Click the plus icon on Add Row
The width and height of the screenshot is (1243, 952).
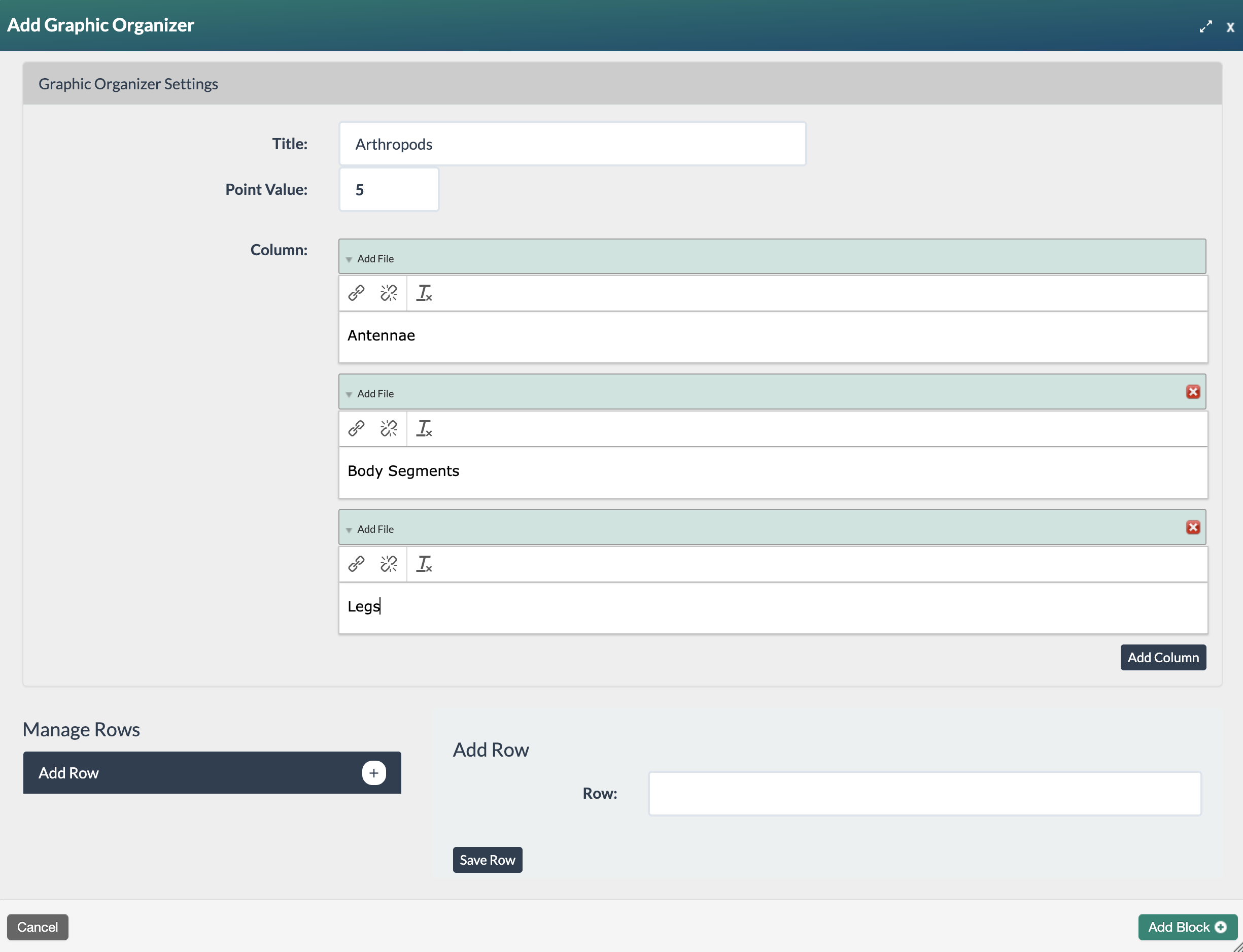374,772
